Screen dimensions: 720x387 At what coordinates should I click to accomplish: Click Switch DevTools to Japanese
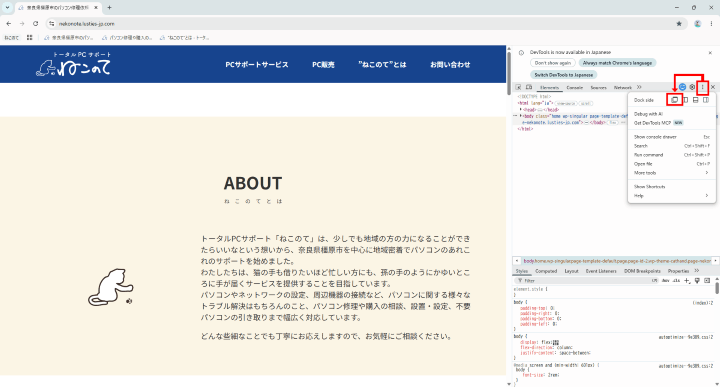pos(563,74)
